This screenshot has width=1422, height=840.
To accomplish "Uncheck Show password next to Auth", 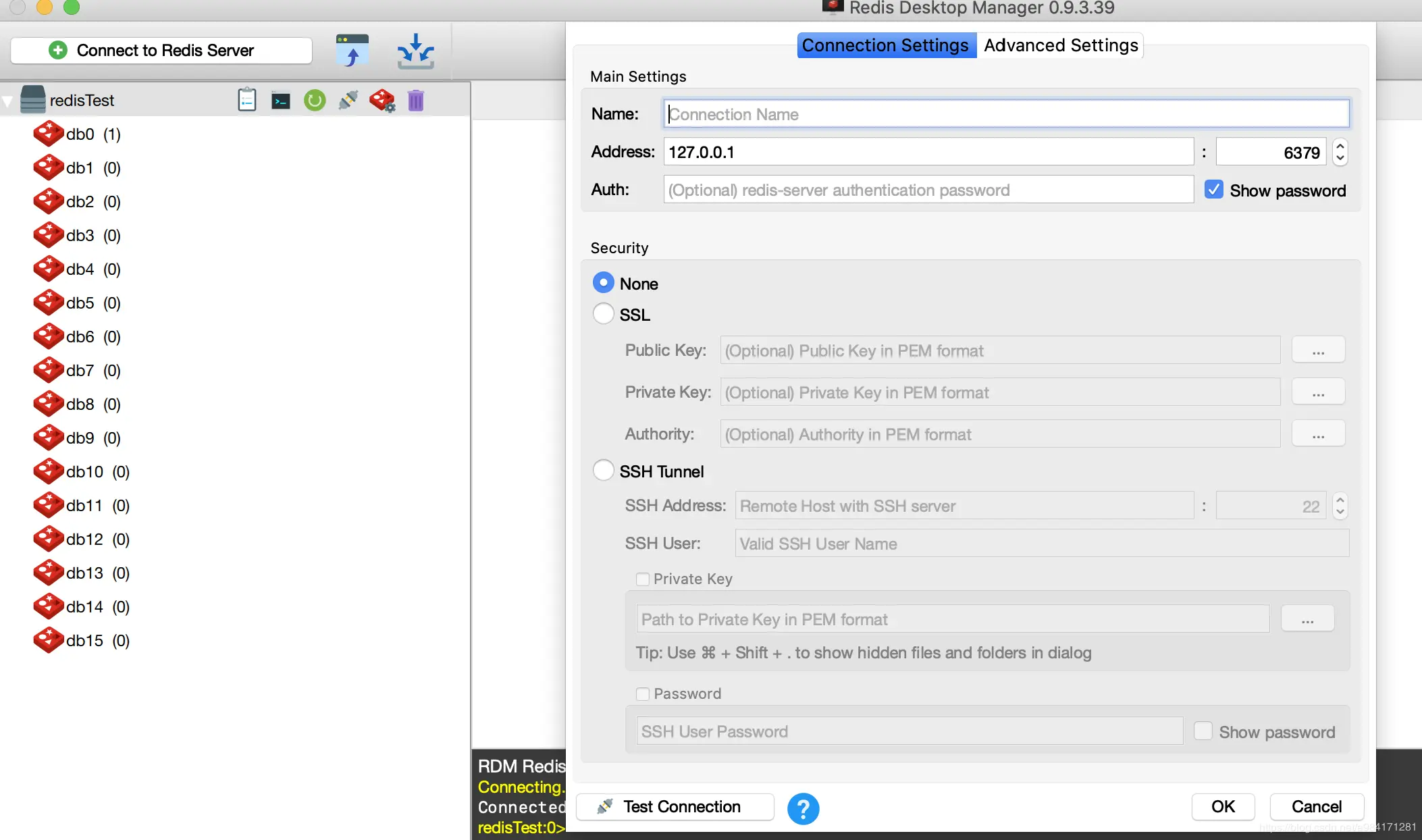I will [1213, 190].
